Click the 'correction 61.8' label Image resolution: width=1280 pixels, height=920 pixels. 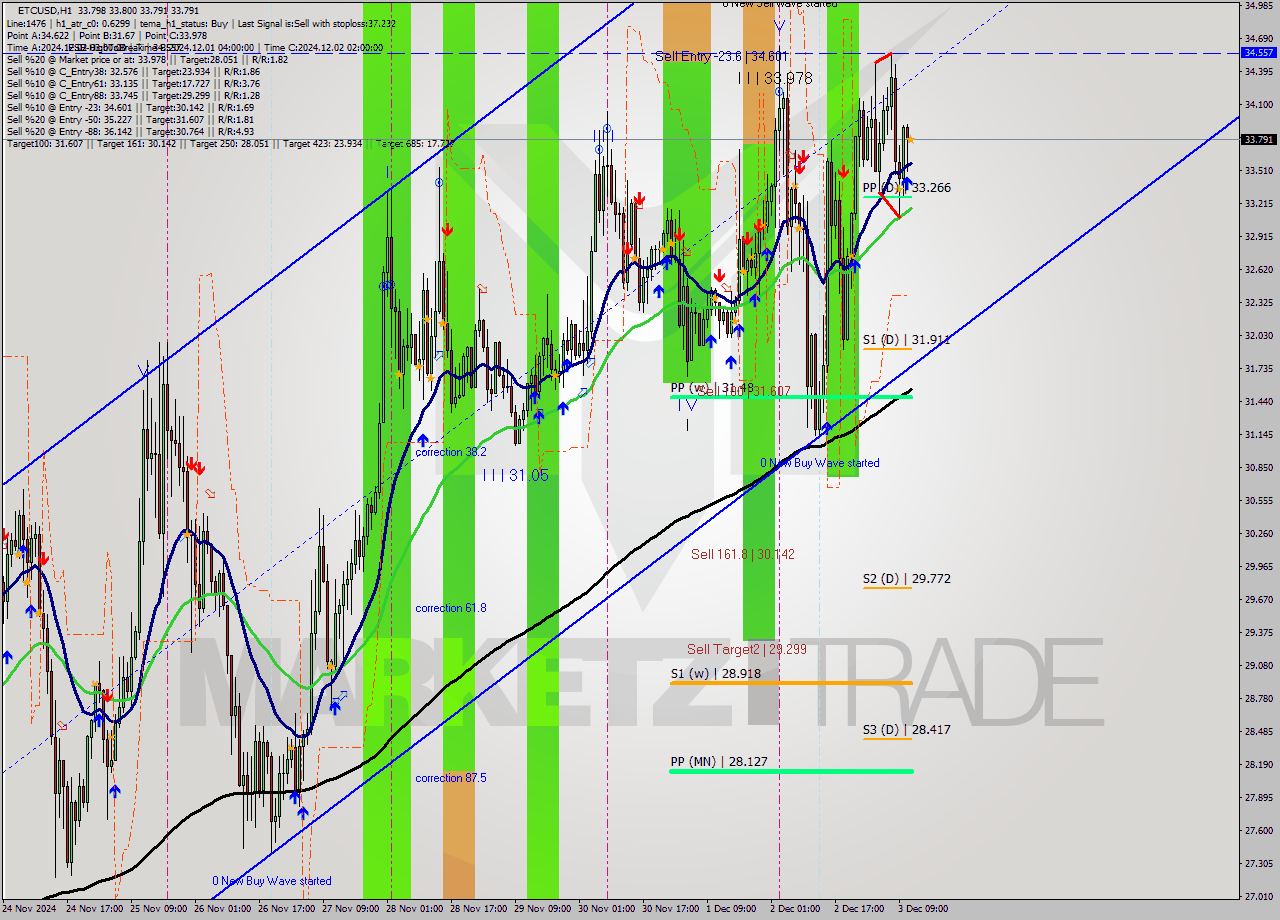tap(452, 608)
